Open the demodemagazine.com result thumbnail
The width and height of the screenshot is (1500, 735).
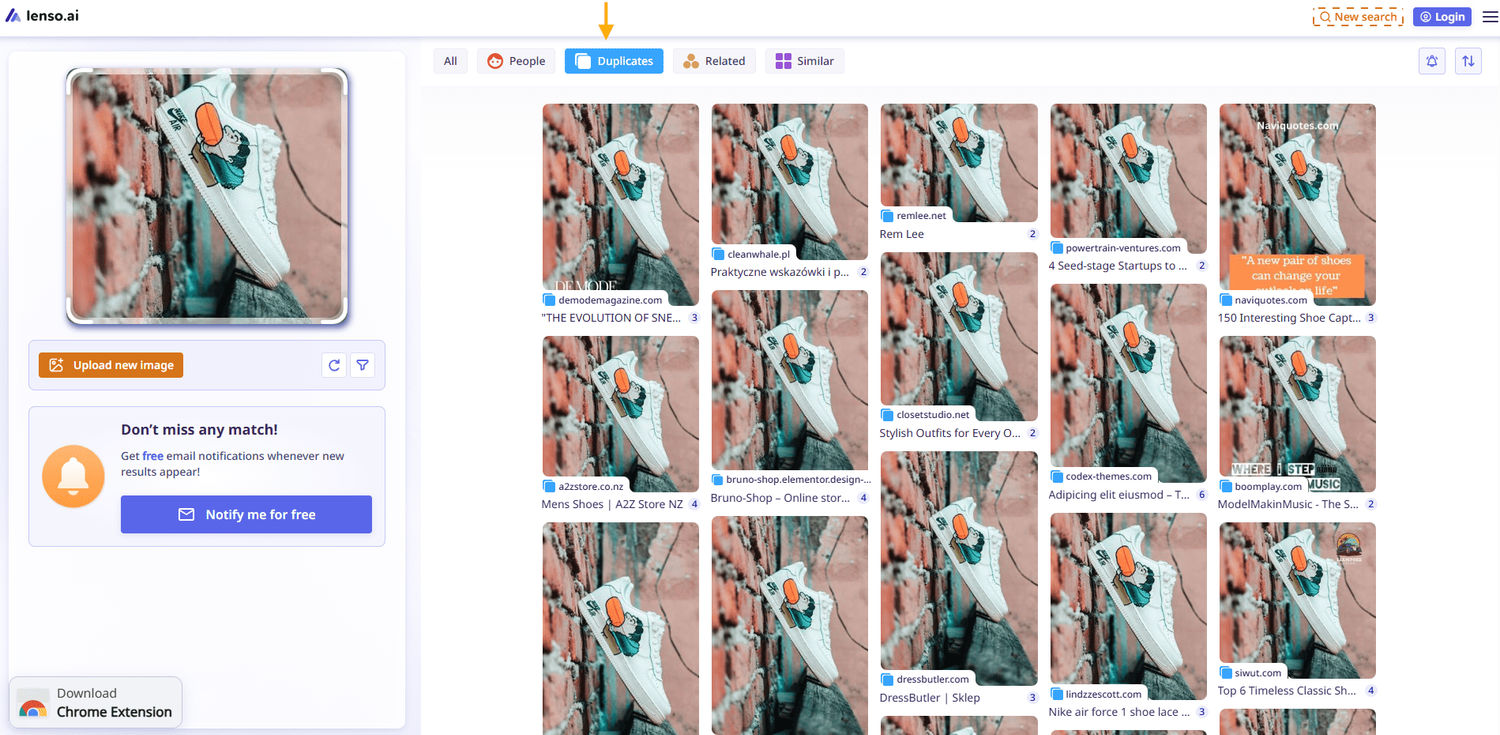tap(620, 200)
